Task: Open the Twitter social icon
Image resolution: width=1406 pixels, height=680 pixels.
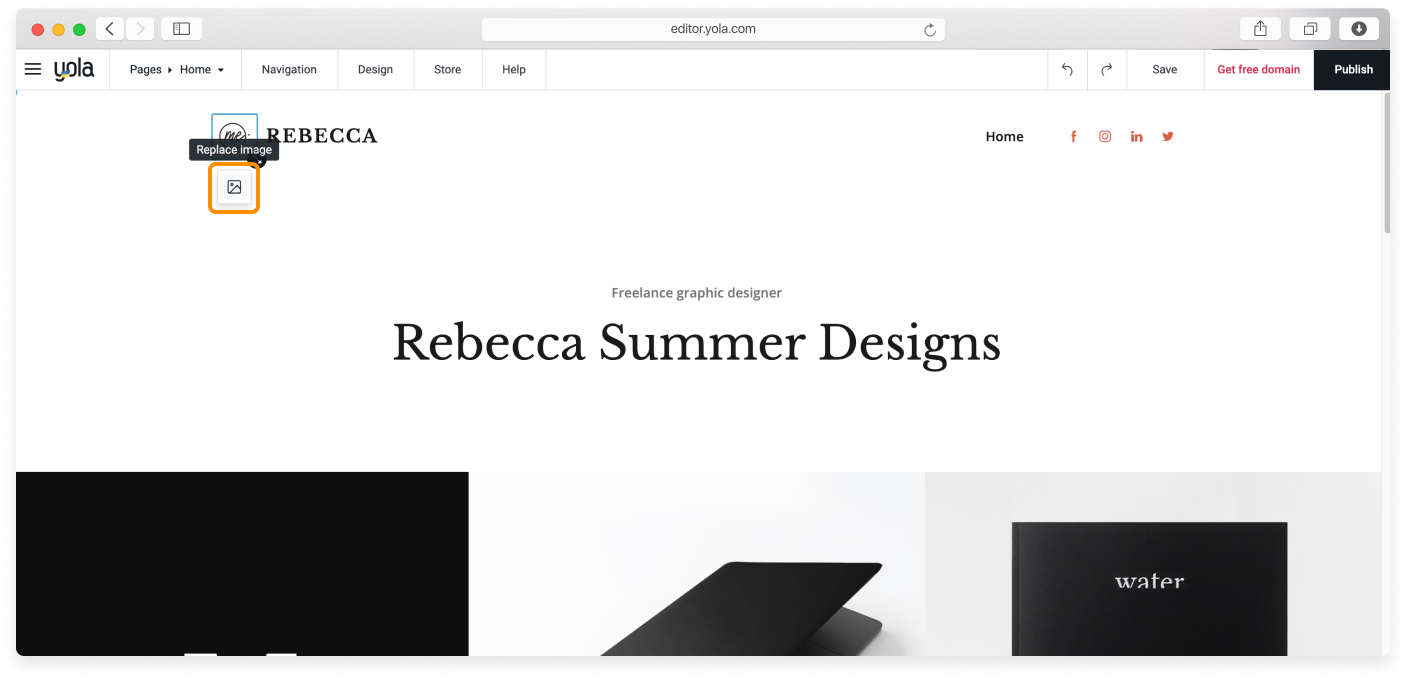Action: 1168,136
